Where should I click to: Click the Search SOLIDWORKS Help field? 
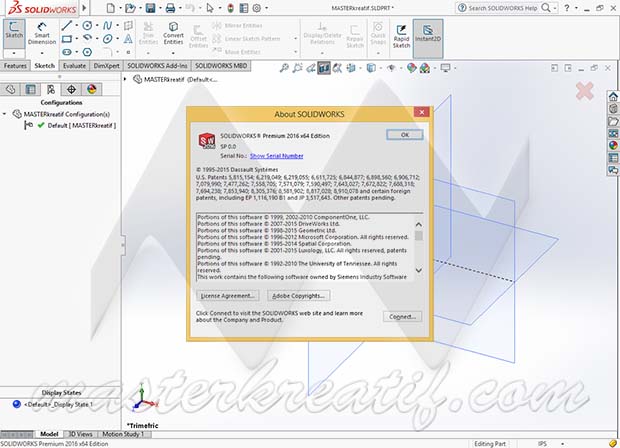502,8
